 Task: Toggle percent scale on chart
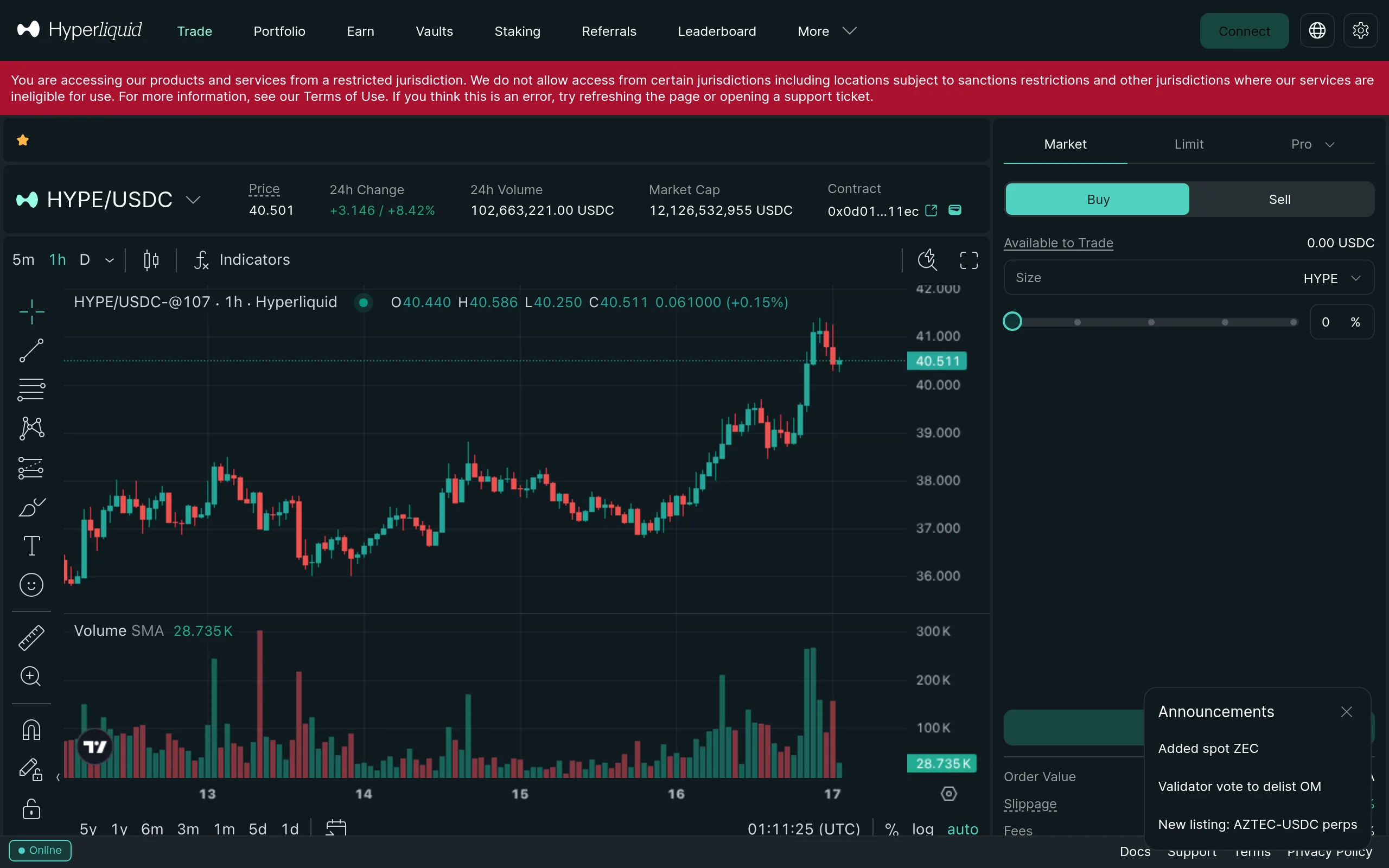pos(891,829)
